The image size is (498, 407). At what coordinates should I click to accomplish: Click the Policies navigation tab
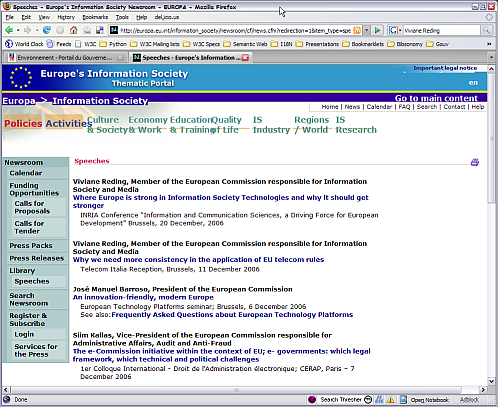(23, 123)
